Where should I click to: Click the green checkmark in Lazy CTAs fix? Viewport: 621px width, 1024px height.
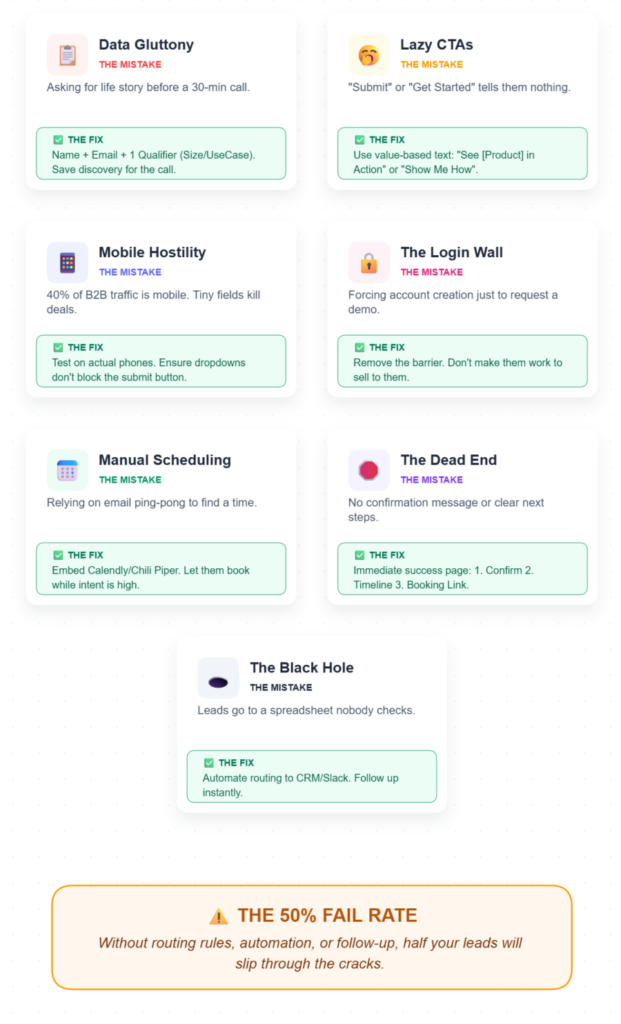coord(359,140)
